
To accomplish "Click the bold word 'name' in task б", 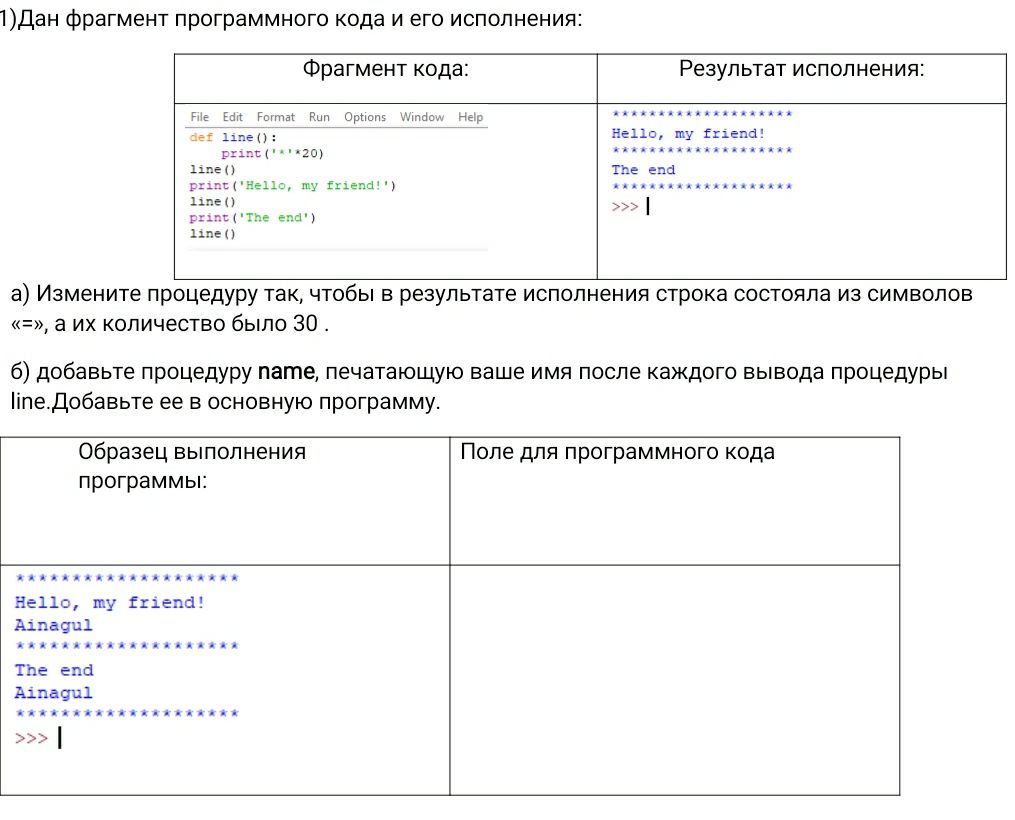I will [286, 371].
